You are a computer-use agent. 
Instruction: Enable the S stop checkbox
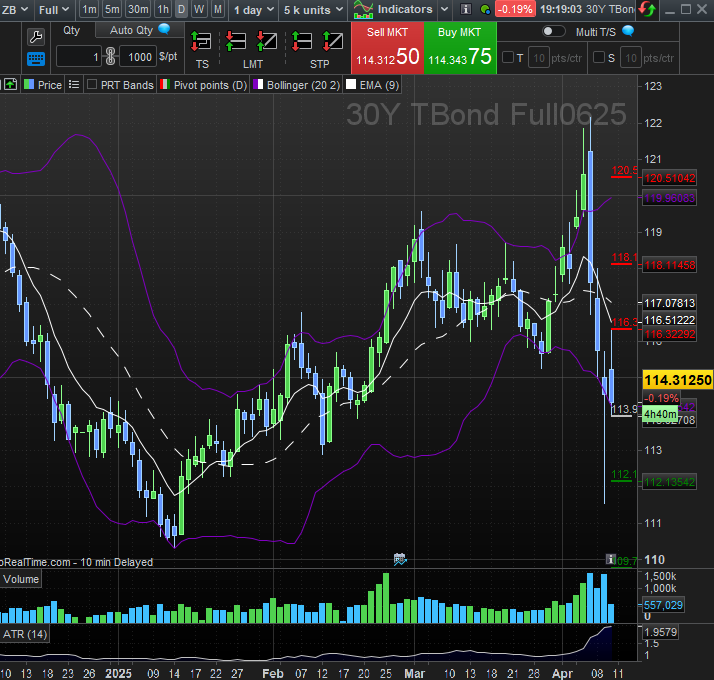tap(600, 57)
